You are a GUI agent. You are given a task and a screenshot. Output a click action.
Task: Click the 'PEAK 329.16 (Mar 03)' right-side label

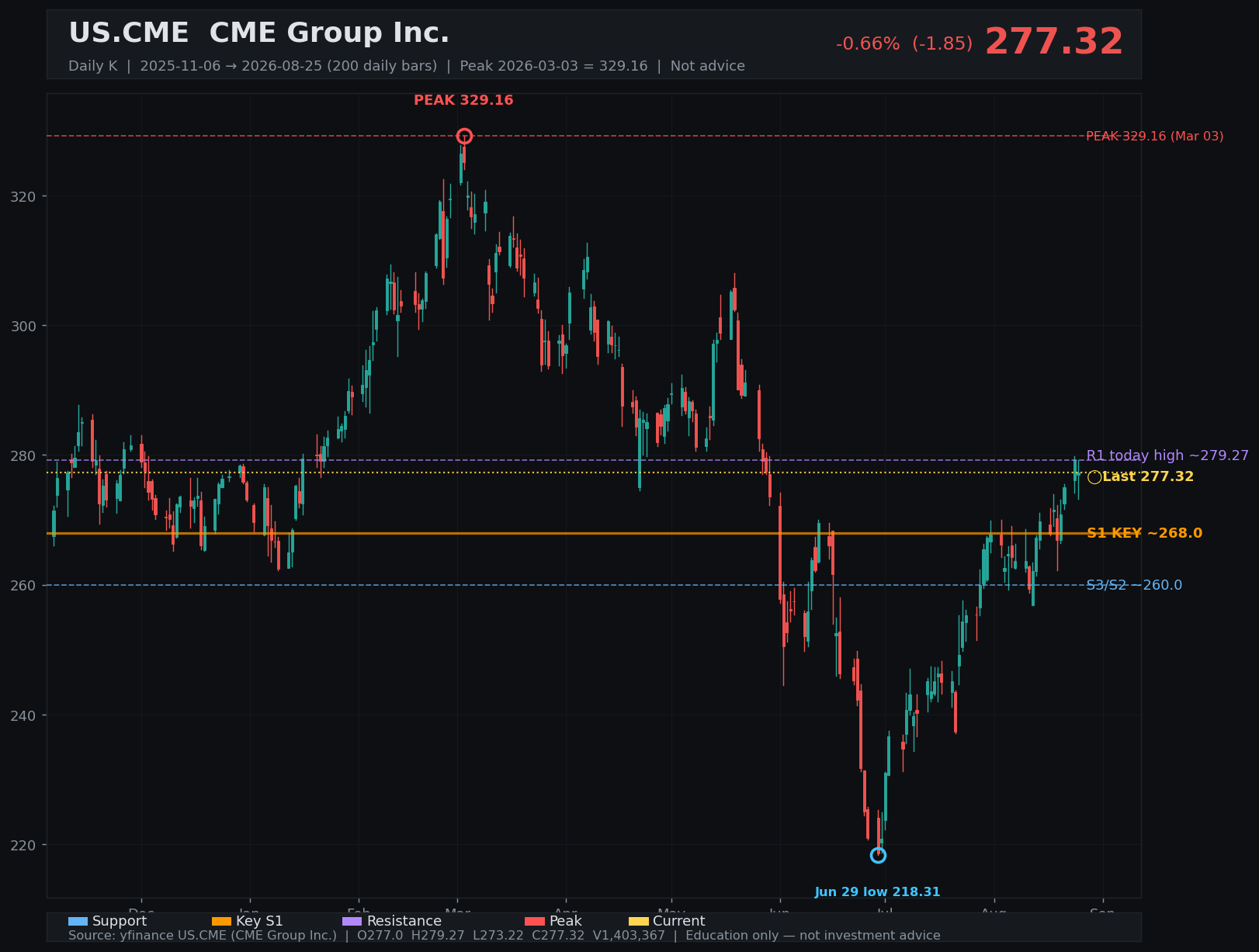[x=1154, y=137]
